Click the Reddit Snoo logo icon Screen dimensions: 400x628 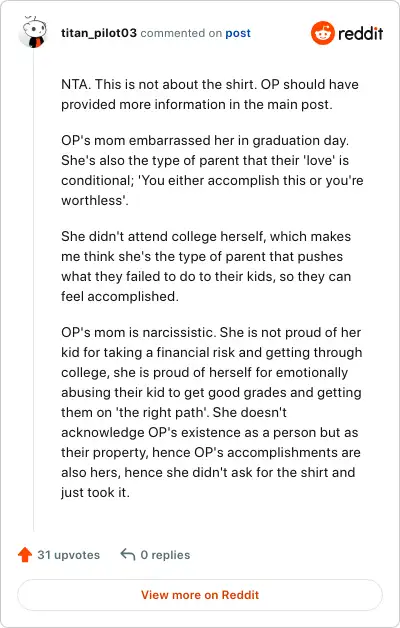(322, 33)
